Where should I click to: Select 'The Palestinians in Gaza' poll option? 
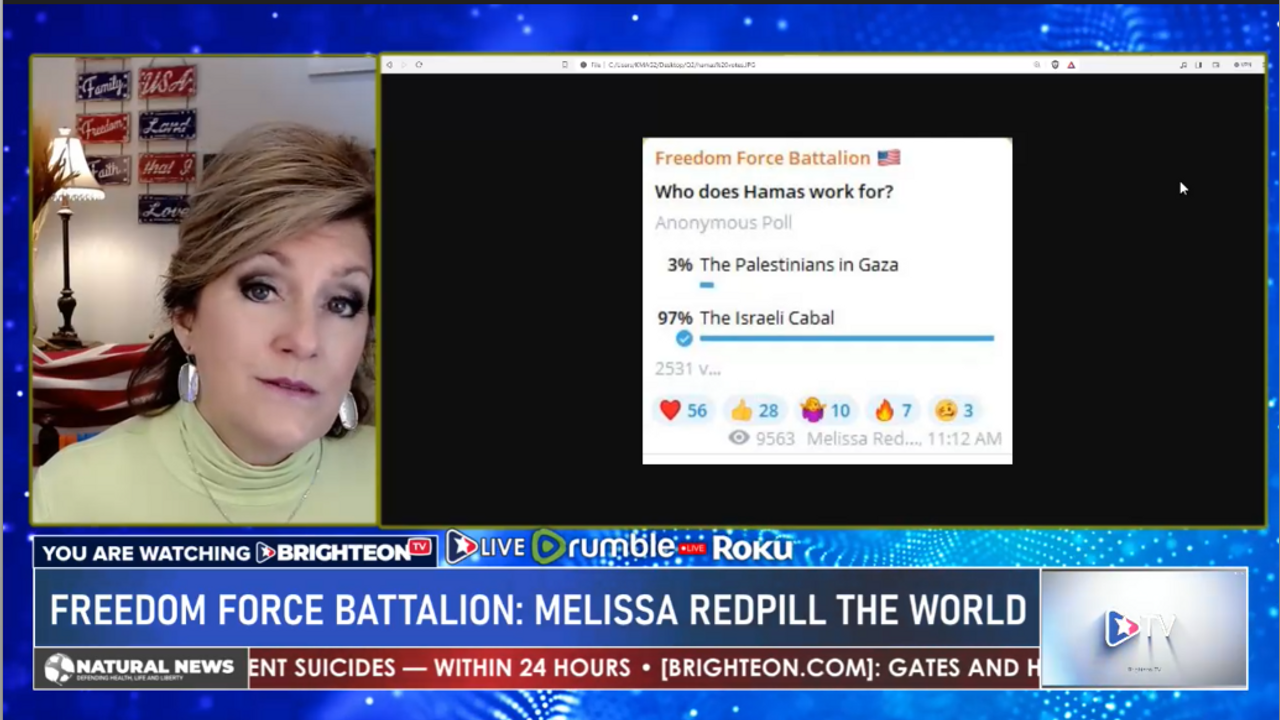point(798,265)
